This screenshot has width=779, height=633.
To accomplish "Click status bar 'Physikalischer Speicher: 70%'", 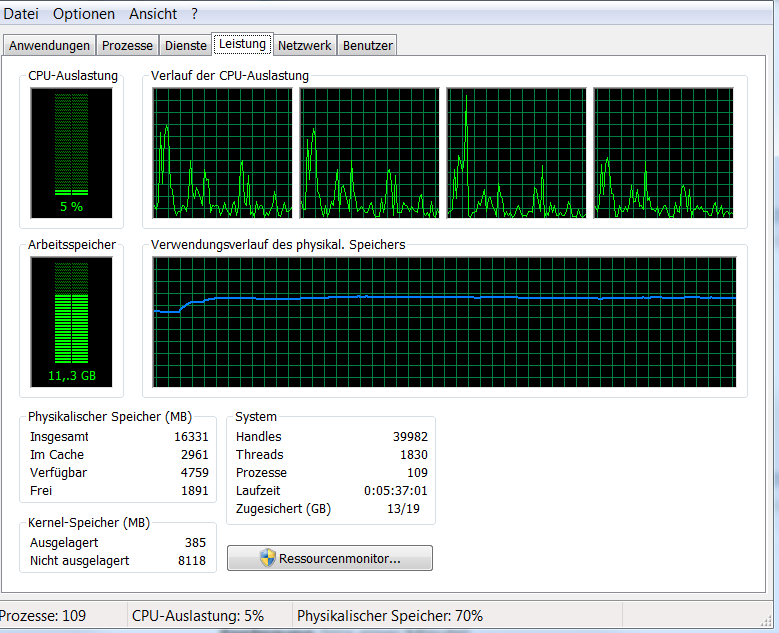I will [x=390, y=616].
